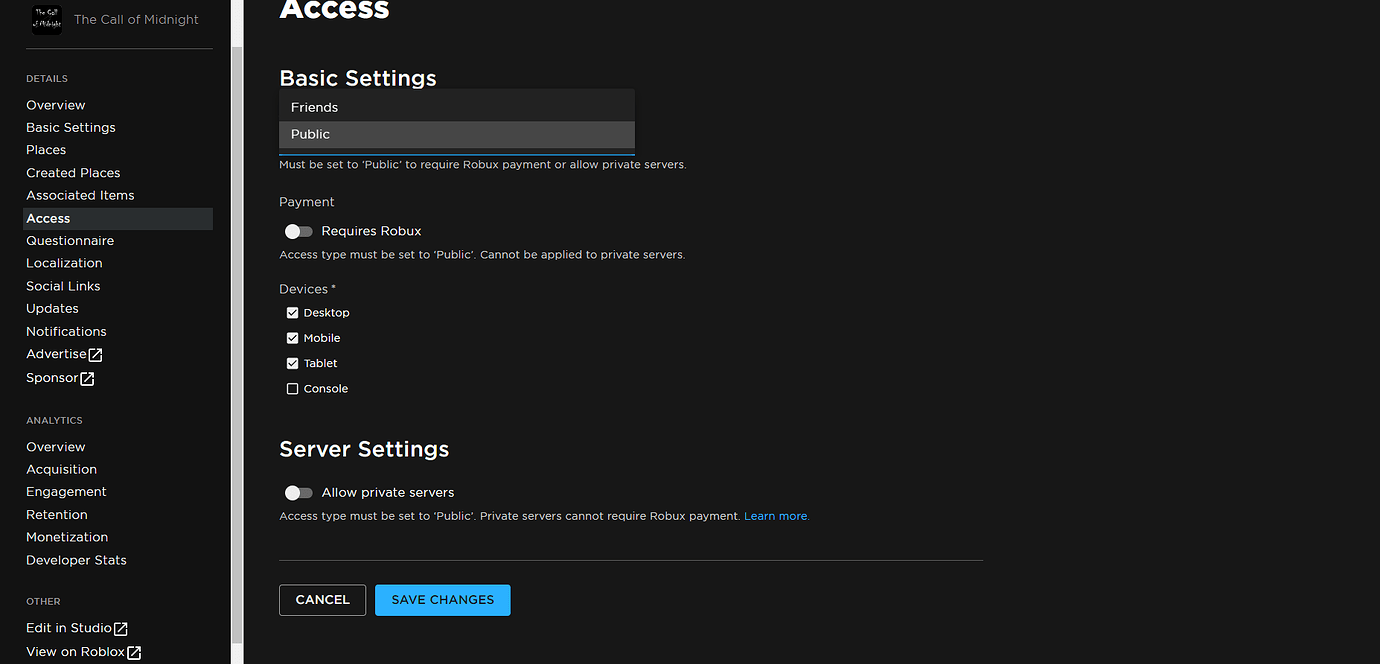Turn on Allow private servers
1380x664 pixels.
298,492
